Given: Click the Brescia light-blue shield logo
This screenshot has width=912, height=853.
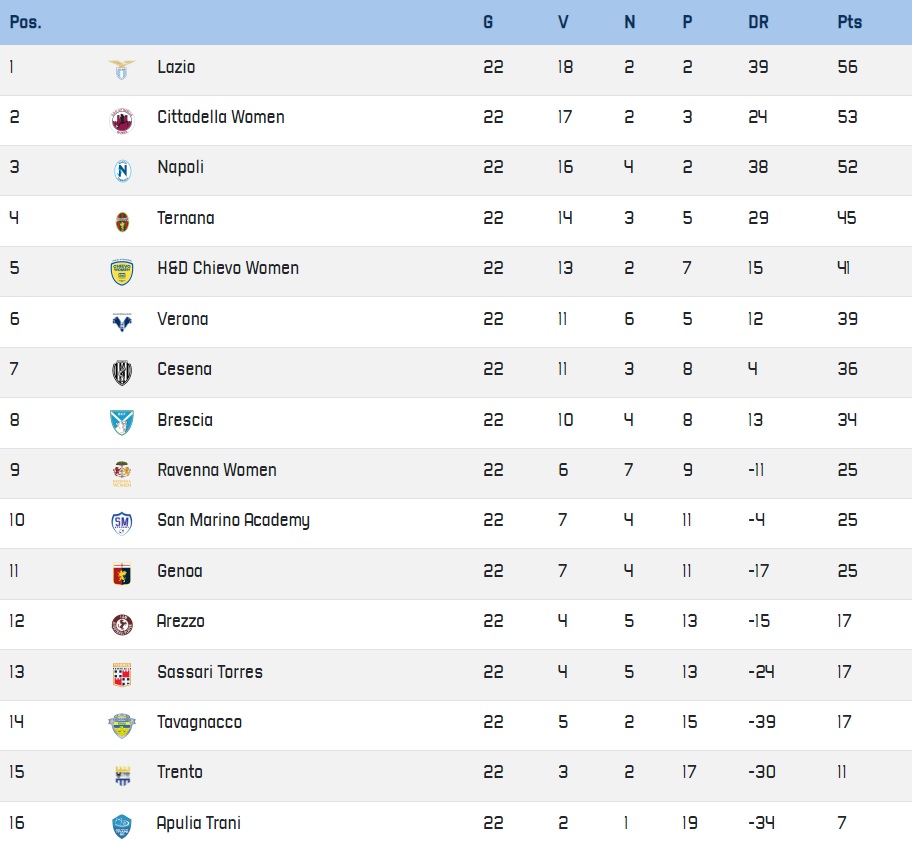Looking at the screenshot, I should (122, 423).
